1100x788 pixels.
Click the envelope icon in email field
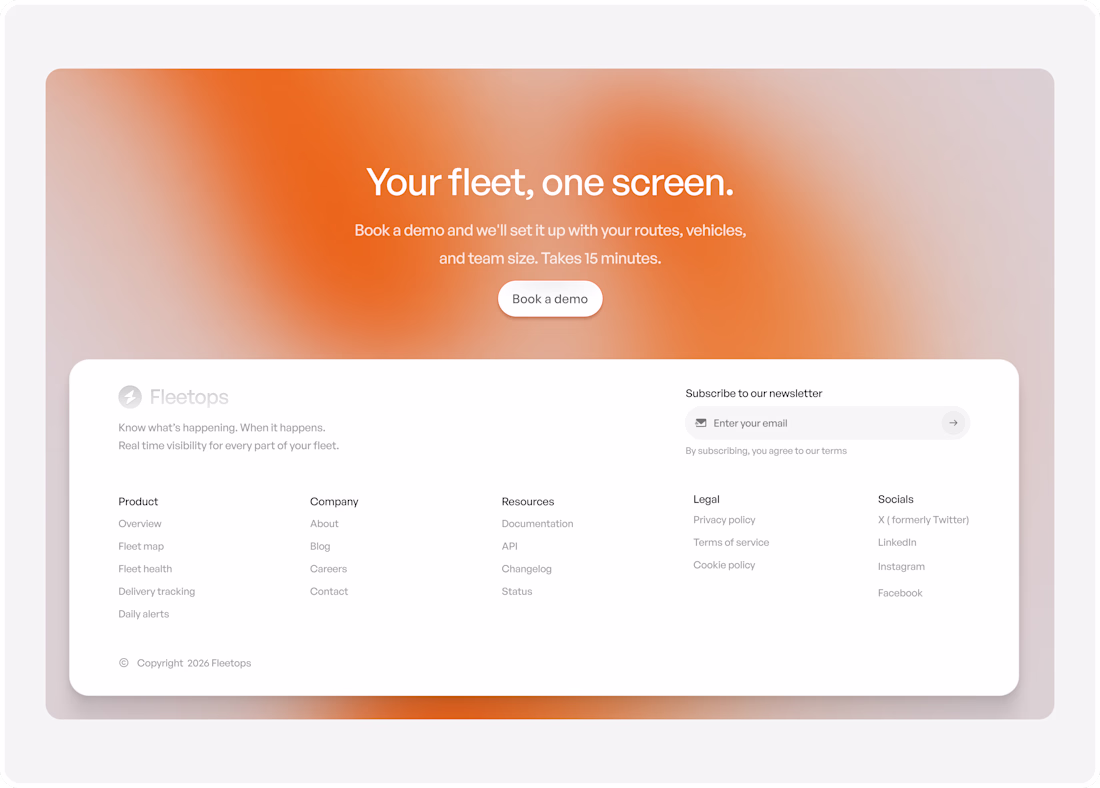[x=700, y=422]
